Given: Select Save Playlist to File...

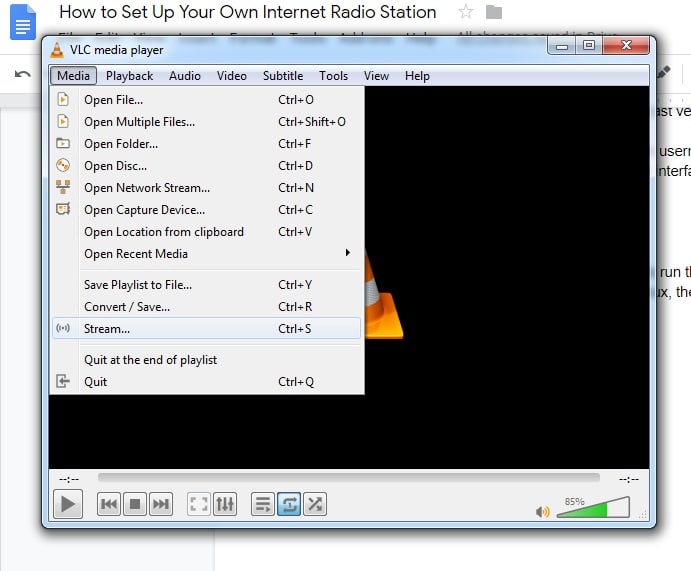Looking at the screenshot, I should 206,285.
